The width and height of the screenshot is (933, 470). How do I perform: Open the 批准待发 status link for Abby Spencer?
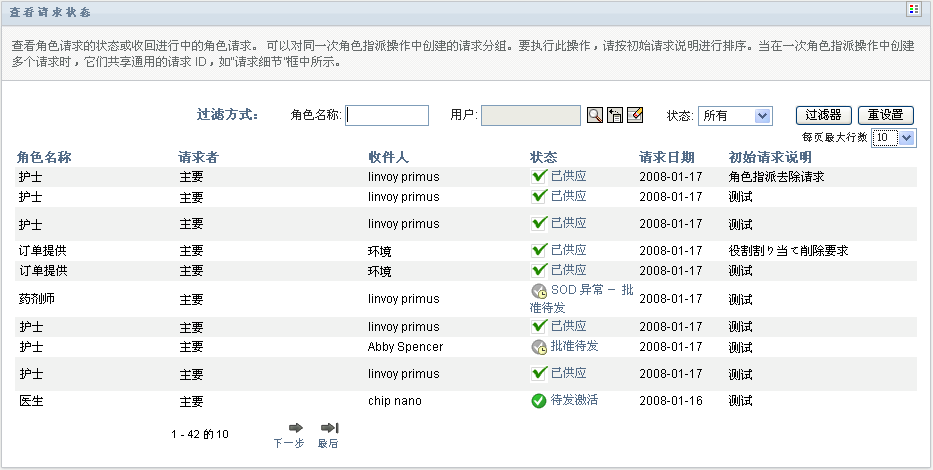pos(575,346)
